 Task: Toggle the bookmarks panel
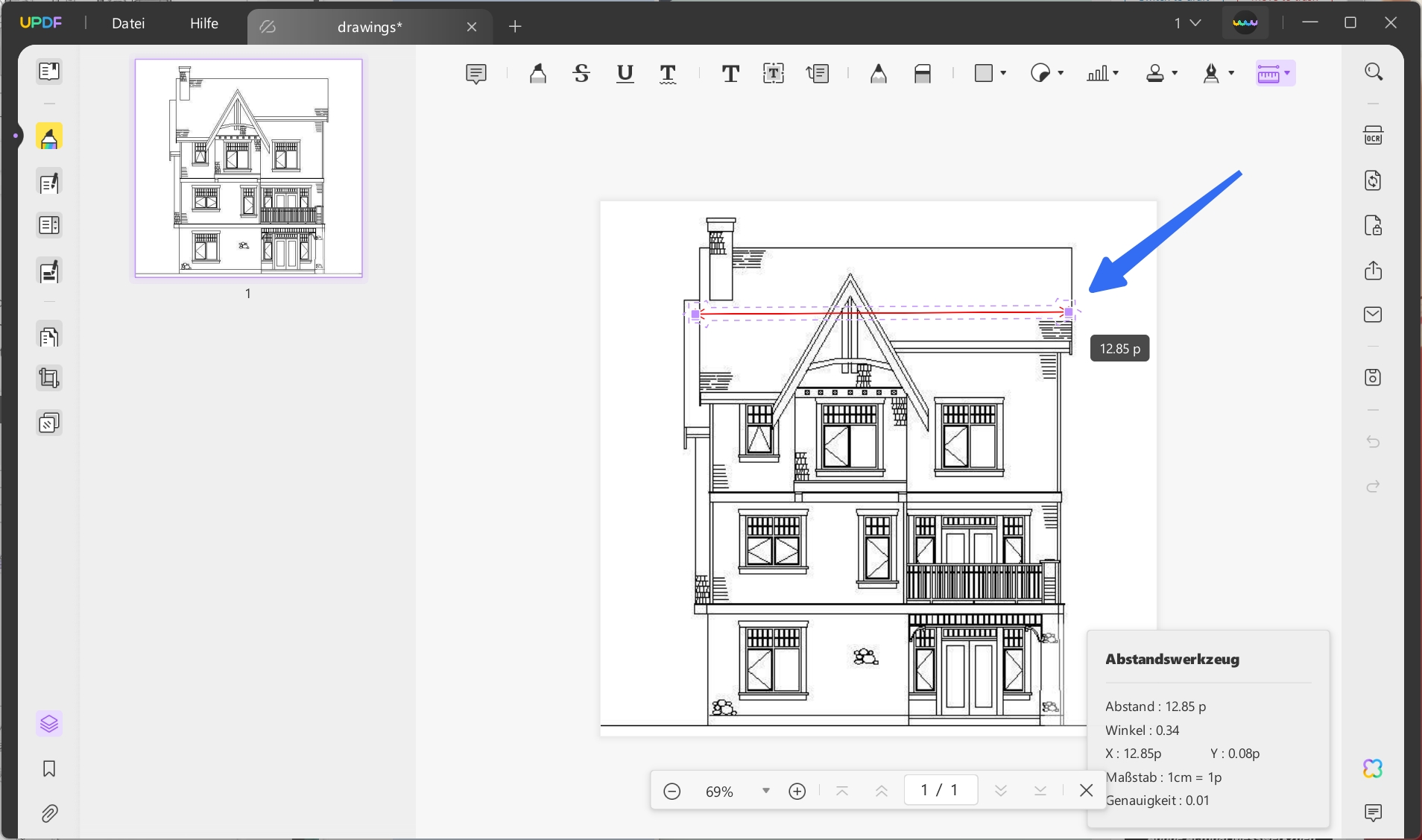point(49,768)
